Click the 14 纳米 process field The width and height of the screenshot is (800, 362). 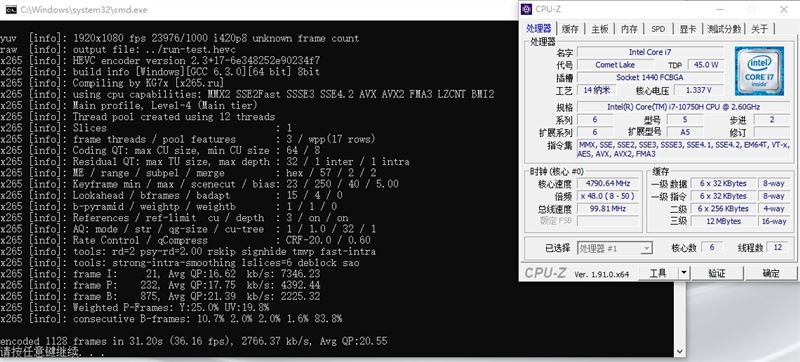(x=597, y=90)
